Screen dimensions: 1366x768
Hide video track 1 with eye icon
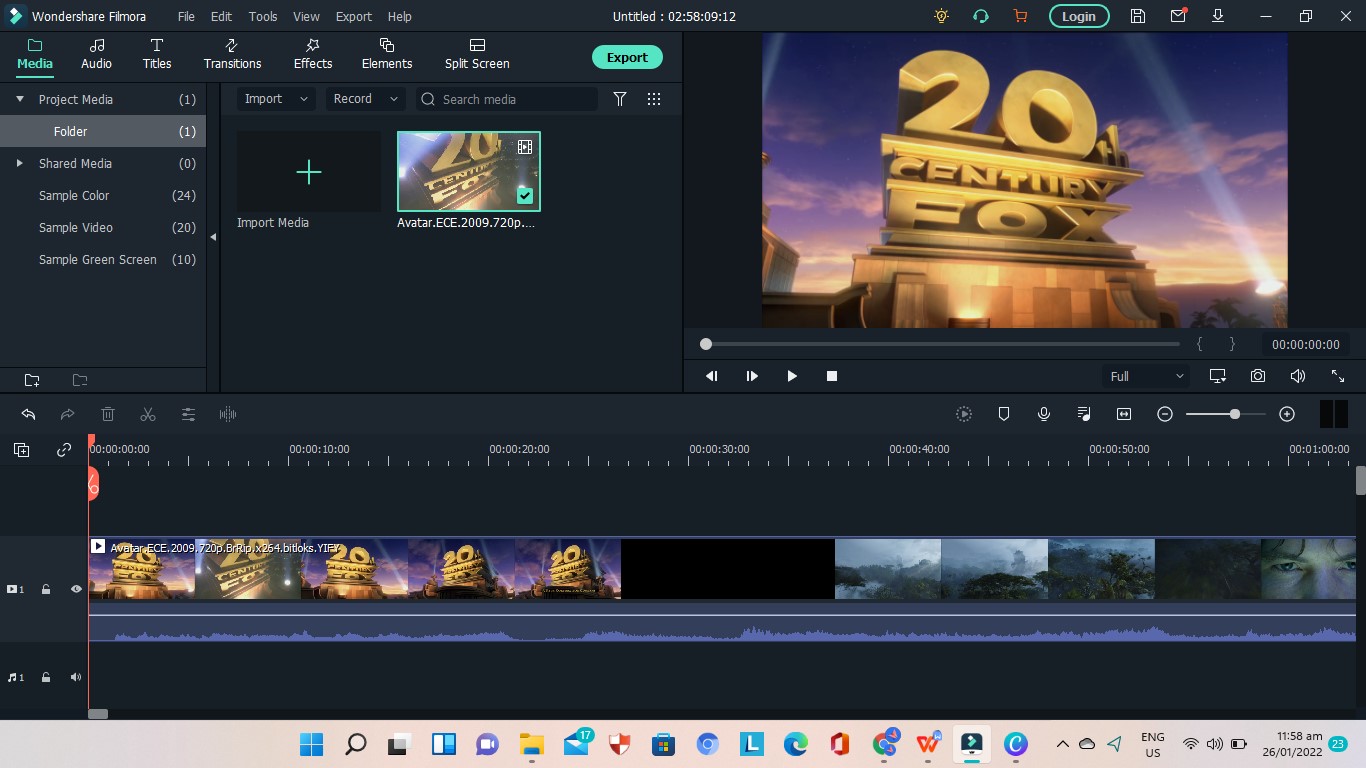[76, 590]
